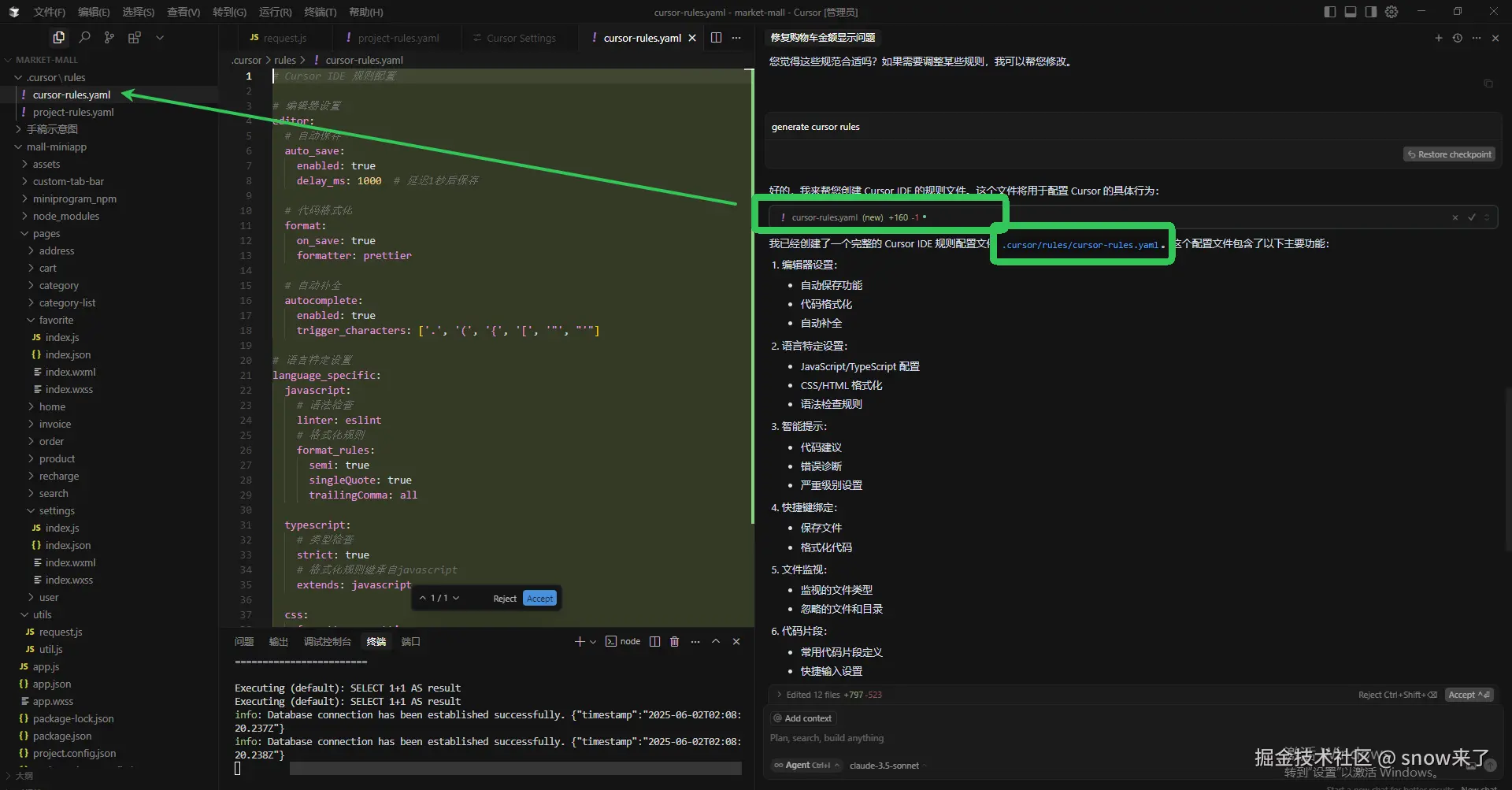1512x790 pixels.
Task: Click the terminal horizontal scrollbar
Action: pyautogui.click(x=516, y=769)
